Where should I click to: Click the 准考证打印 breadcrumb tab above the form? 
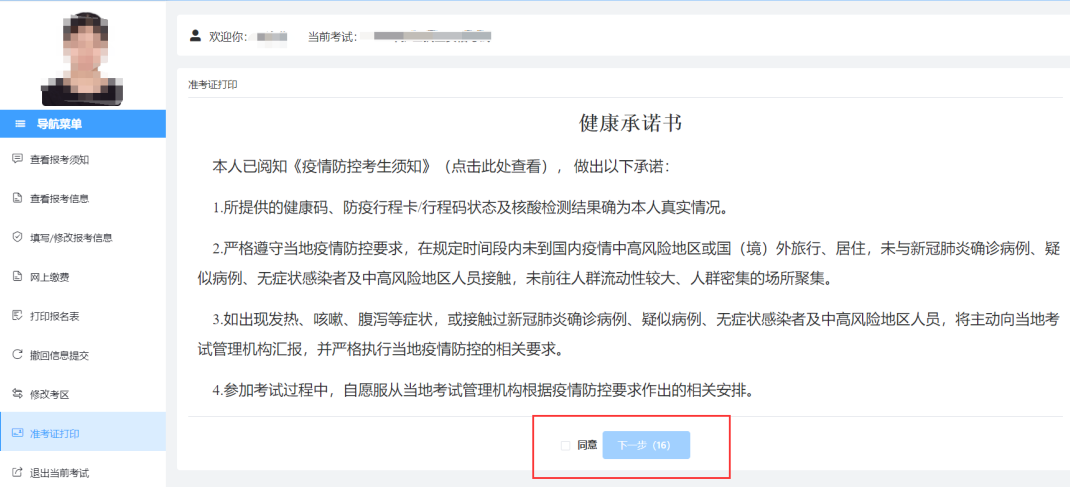click(213, 85)
